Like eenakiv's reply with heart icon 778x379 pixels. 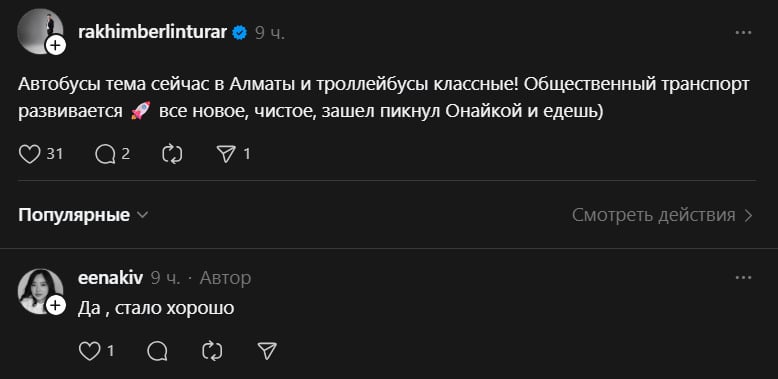click(x=90, y=351)
